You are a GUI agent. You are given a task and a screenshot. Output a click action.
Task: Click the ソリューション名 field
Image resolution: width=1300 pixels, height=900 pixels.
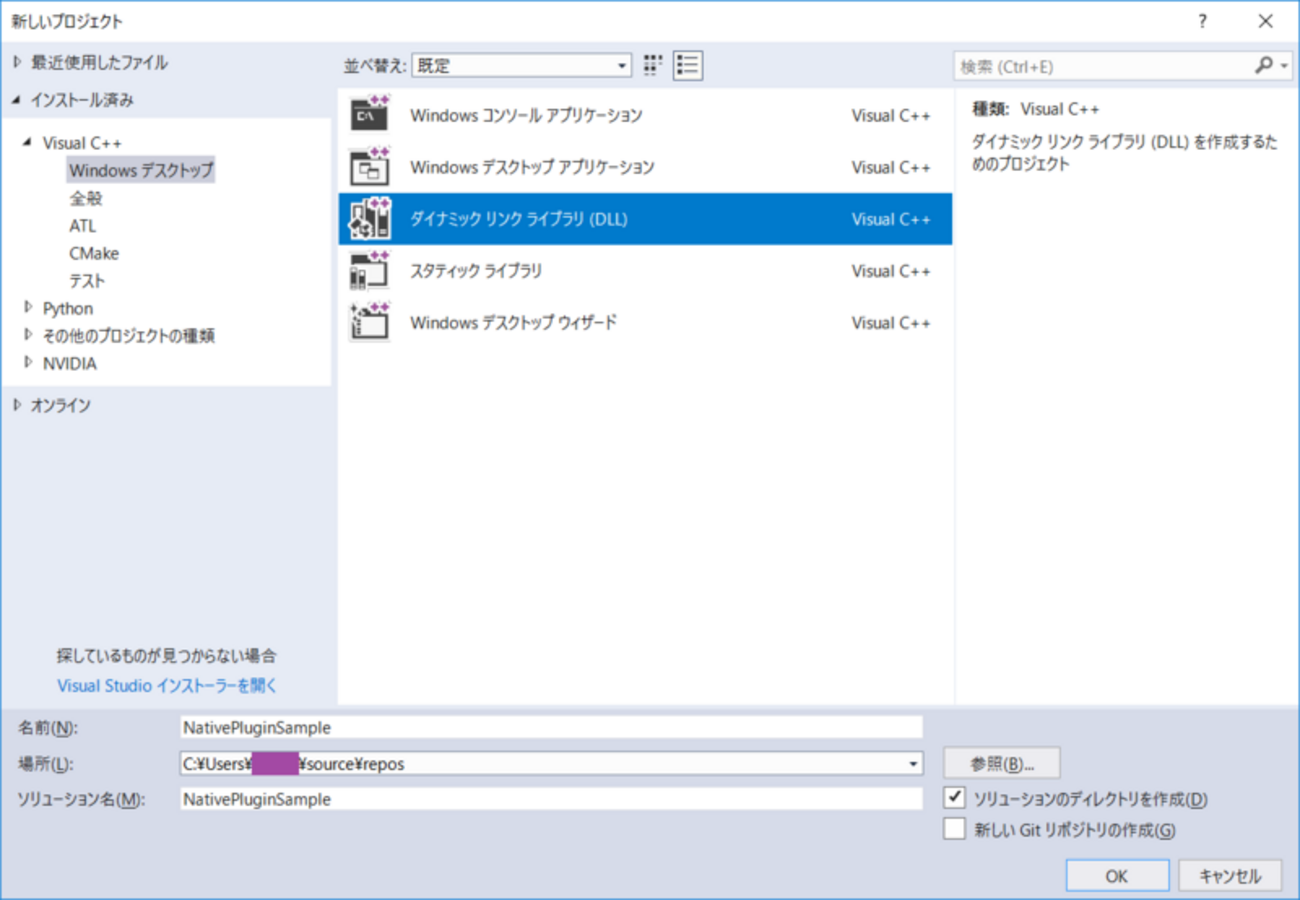[x=551, y=799]
